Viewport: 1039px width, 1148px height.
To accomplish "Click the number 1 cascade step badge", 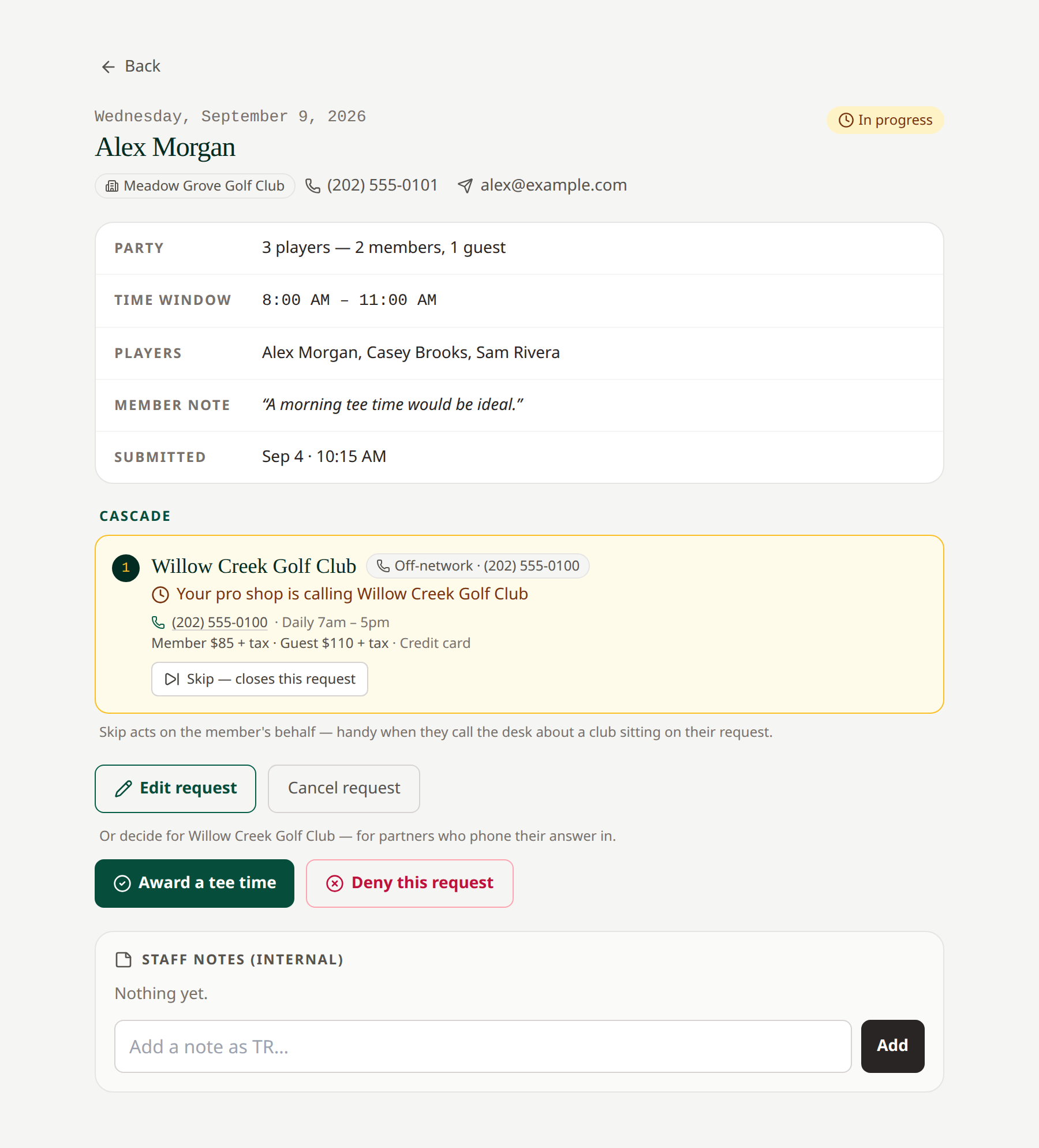I will coord(126,568).
